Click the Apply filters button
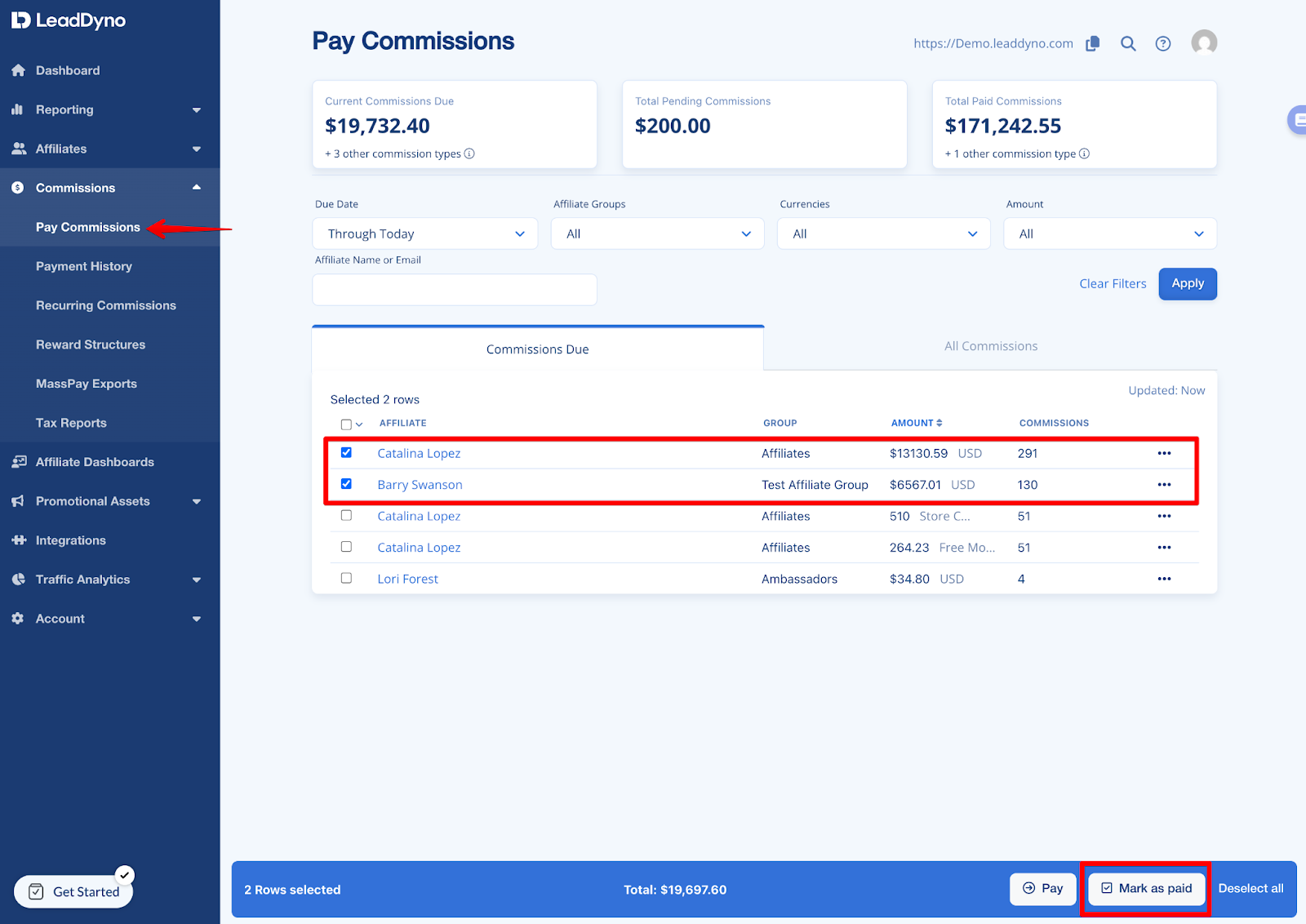This screenshot has height=924, width=1306. (x=1188, y=283)
